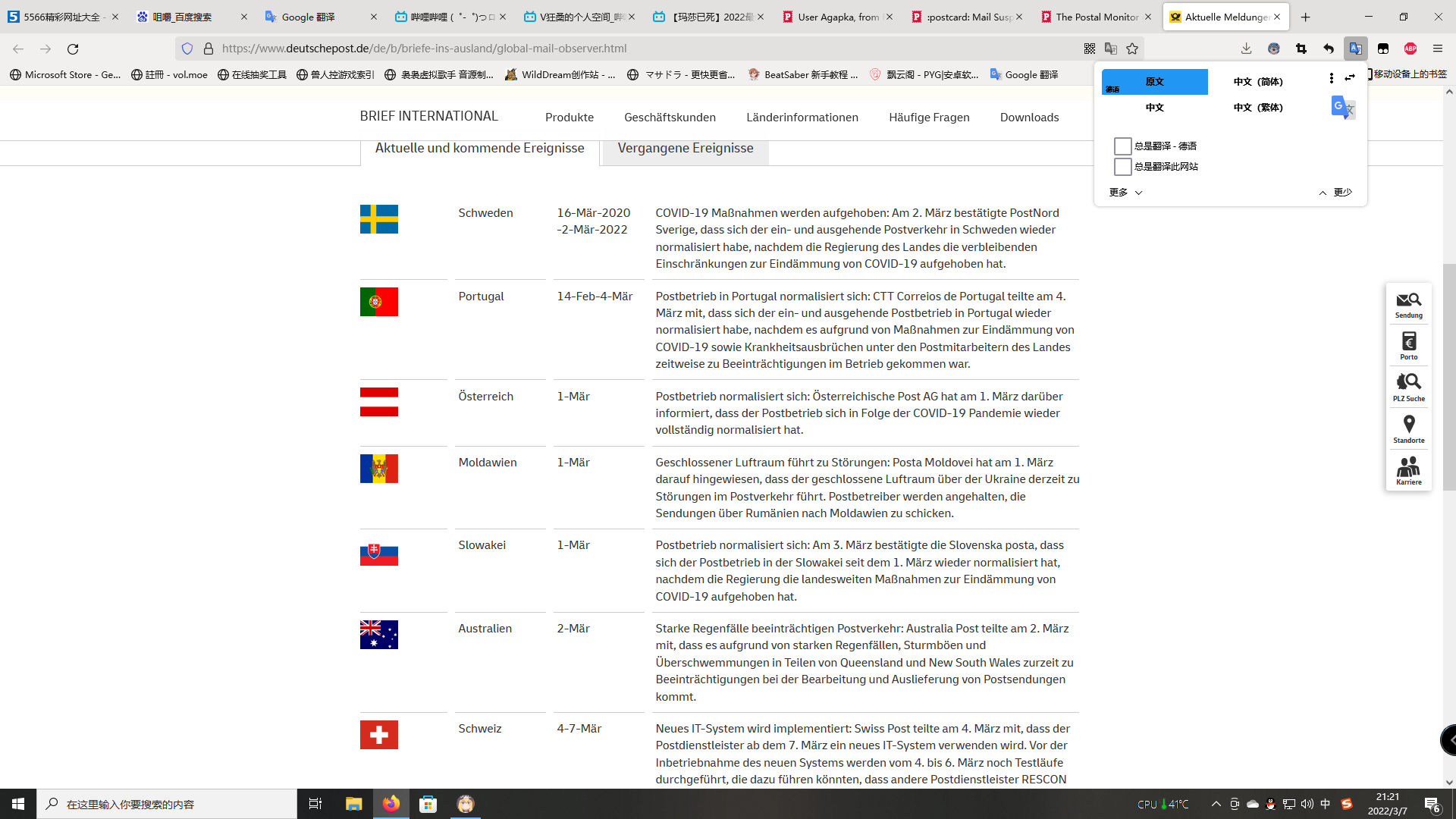Select Aktuelle und kommende Ereignisse tab
1456x819 pixels.
pos(480,149)
